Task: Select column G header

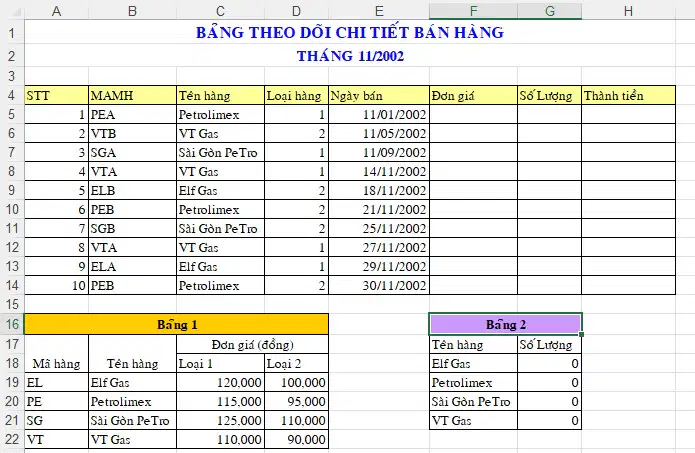Action: [550, 11]
